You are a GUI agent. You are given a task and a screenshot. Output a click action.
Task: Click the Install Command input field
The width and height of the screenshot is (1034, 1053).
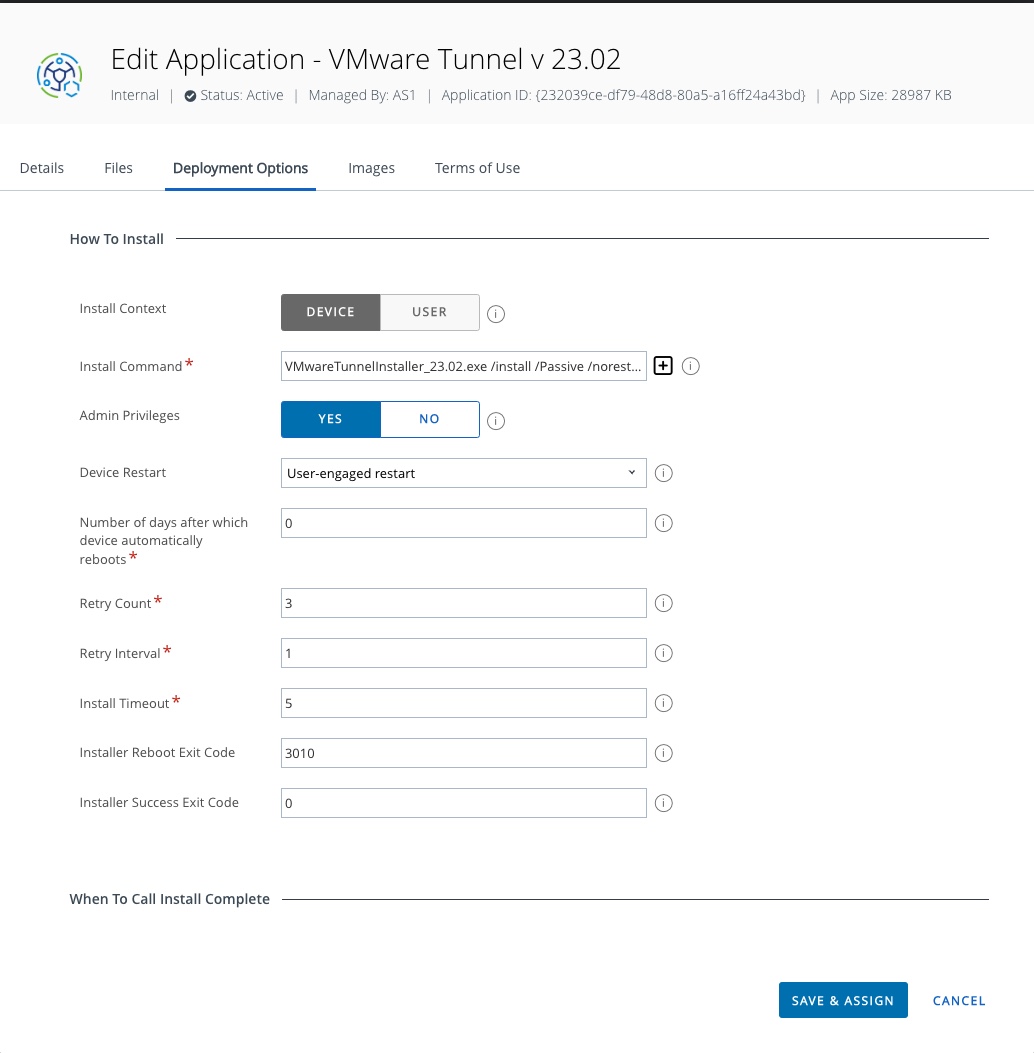coord(463,366)
